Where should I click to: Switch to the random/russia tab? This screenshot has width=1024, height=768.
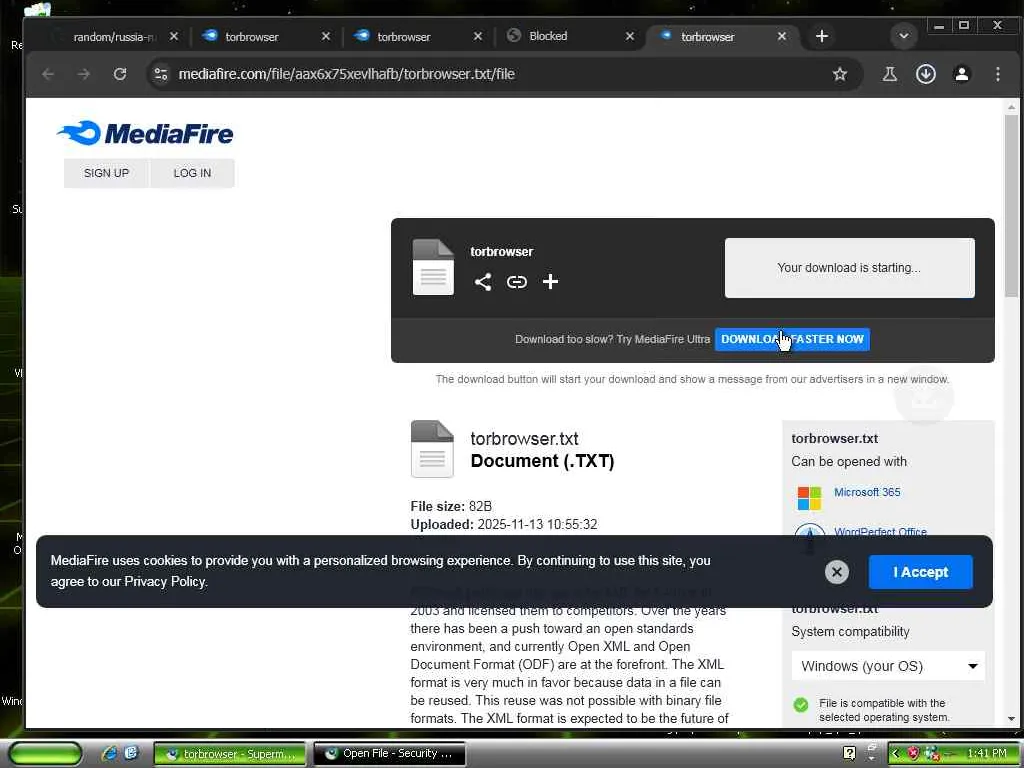pyautogui.click(x=114, y=37)
